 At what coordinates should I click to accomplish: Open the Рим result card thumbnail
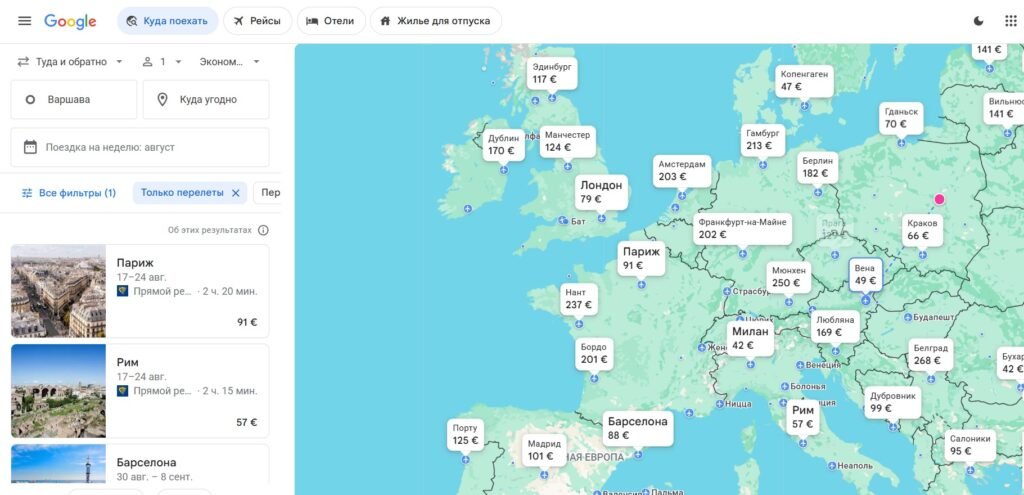(x=58, y=391)
